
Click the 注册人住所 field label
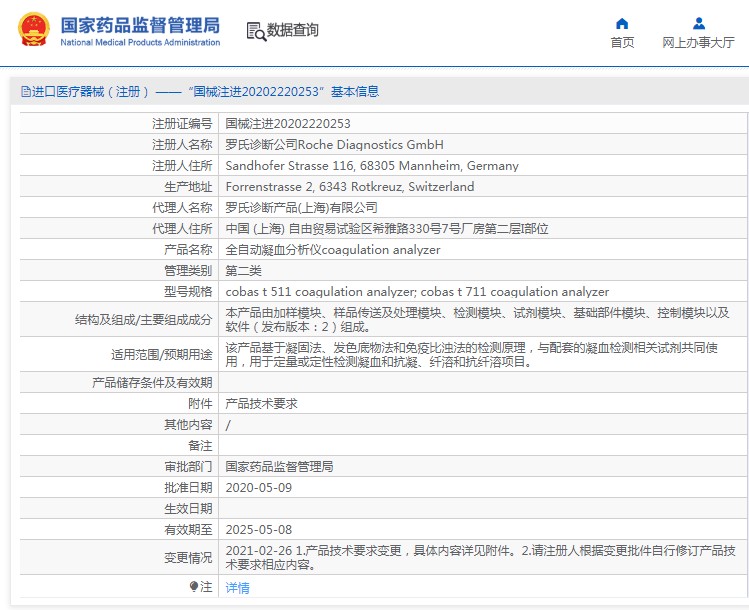pyautogui.click(x=182, y=166)
